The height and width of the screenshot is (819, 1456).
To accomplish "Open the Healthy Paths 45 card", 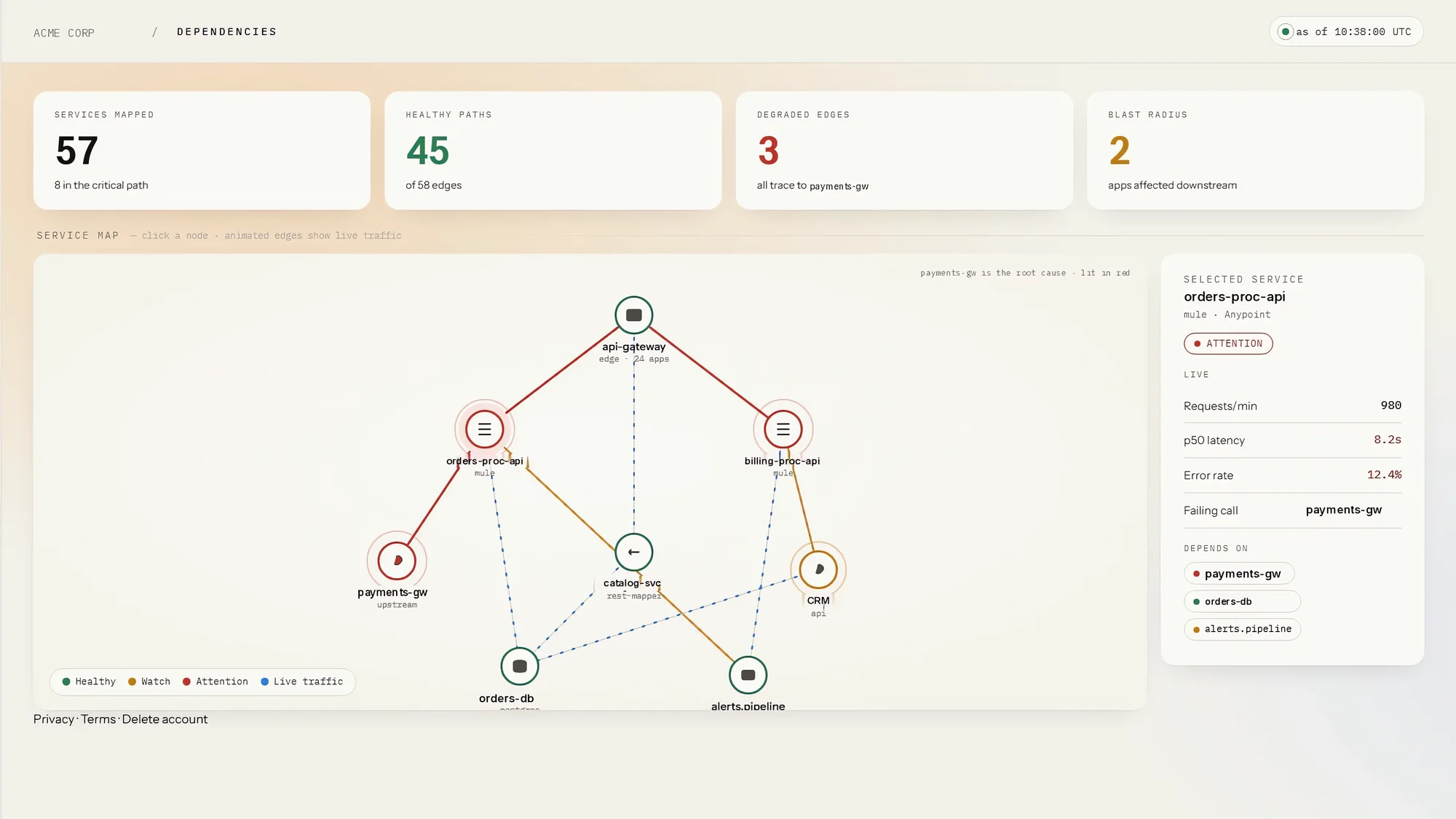I will coord(553,151).
